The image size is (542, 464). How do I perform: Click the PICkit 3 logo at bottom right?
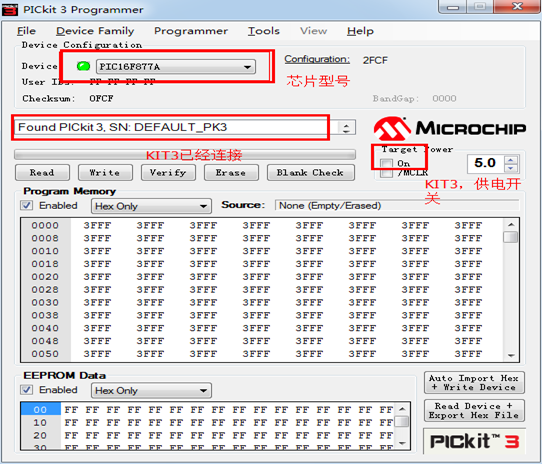point(474,442)
